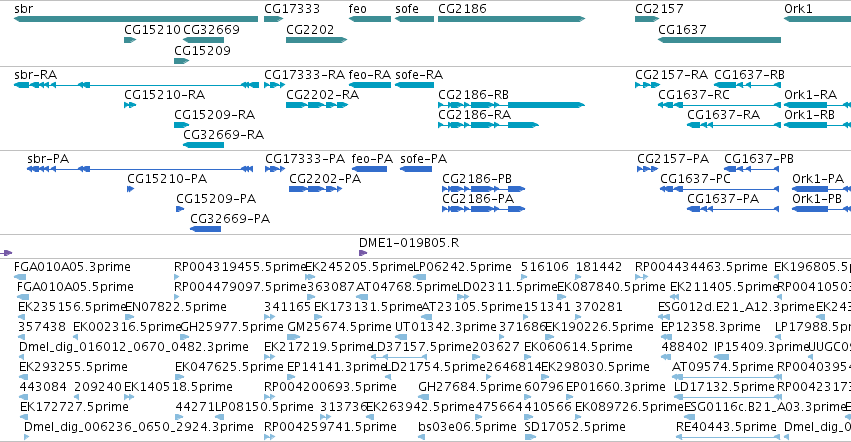Click the CG15209 gene glyph
Viewport: 851px width, 442px height.
tap(181, 61)
